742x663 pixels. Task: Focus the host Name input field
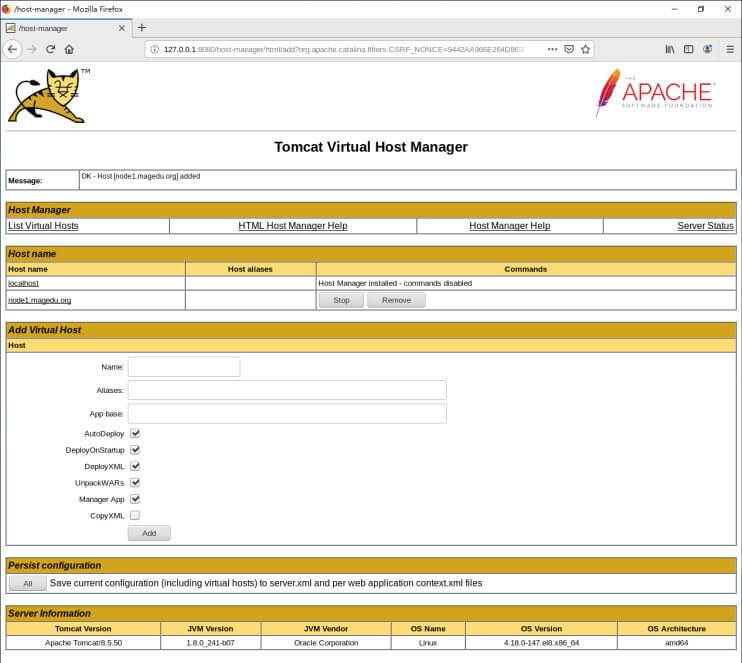[184, 367]
